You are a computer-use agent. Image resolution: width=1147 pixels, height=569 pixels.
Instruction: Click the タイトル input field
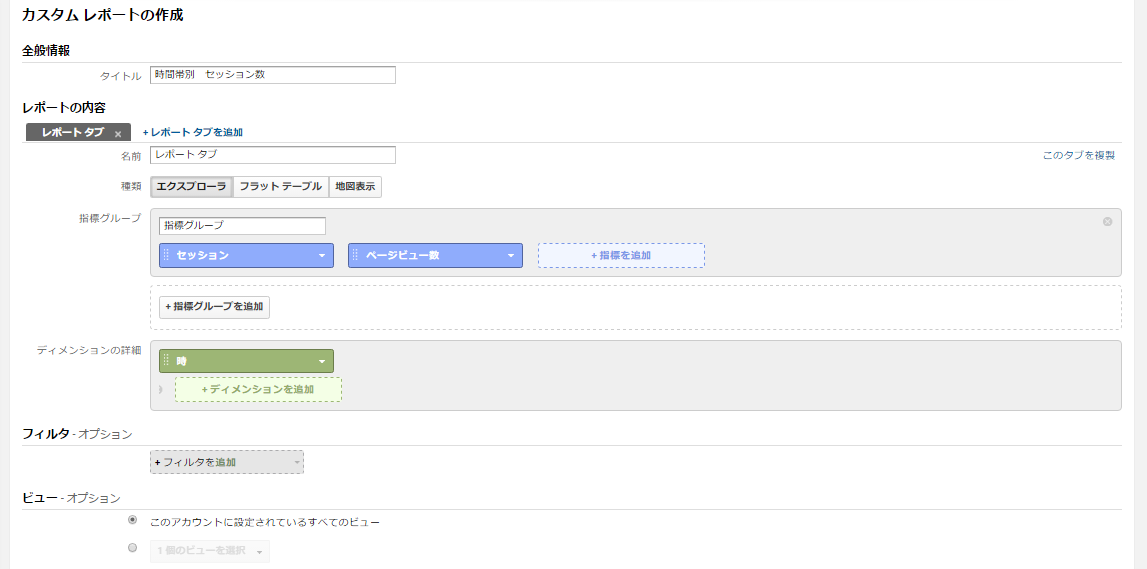(273, 75)
